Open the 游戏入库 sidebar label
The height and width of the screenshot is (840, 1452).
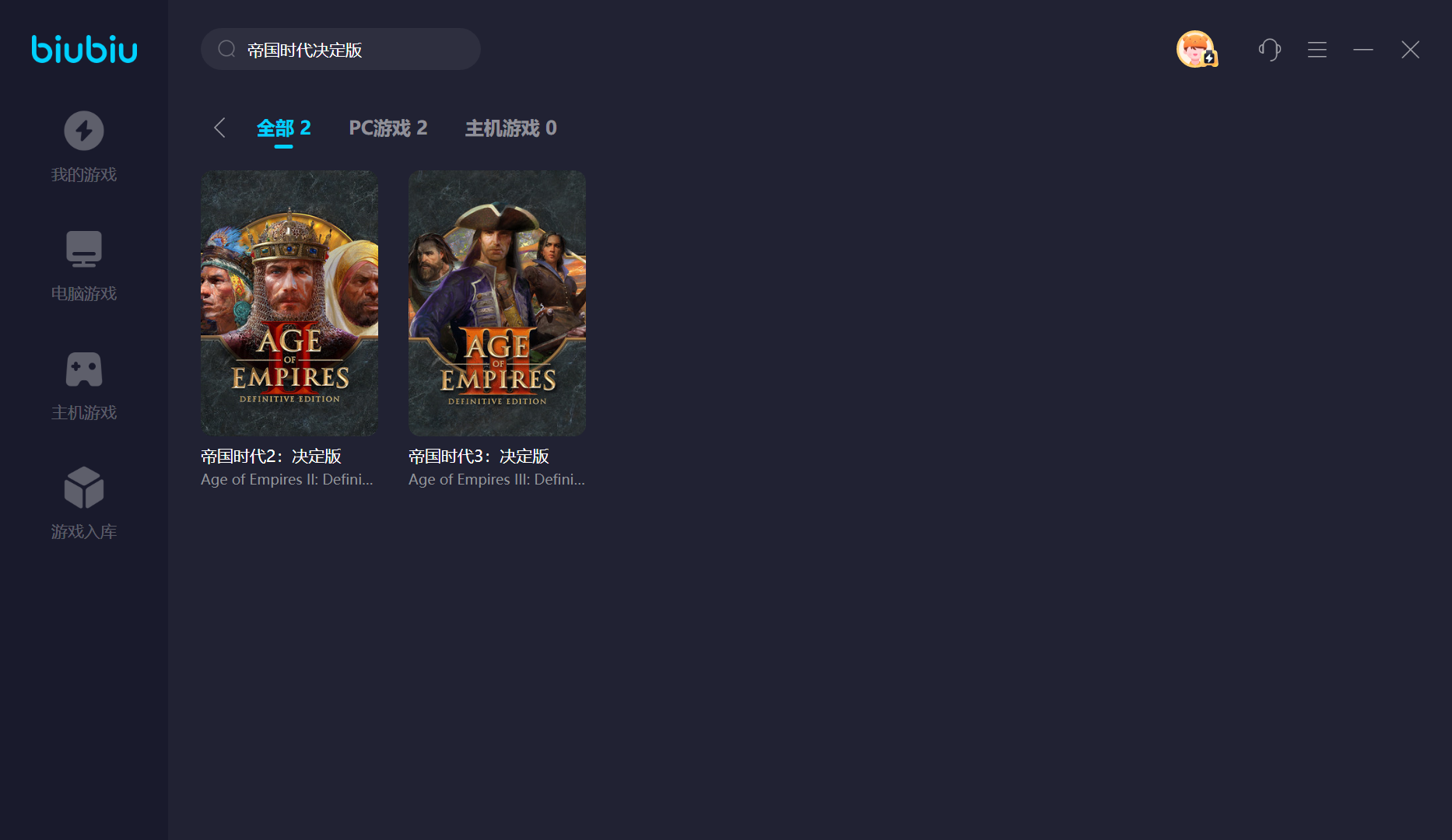tap(84, 532)
